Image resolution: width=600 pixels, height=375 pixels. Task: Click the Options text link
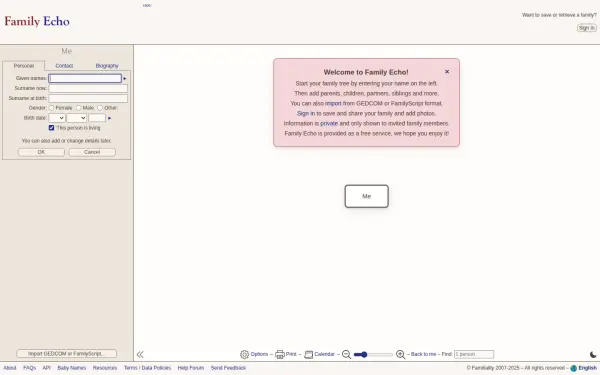click(259, 354)
